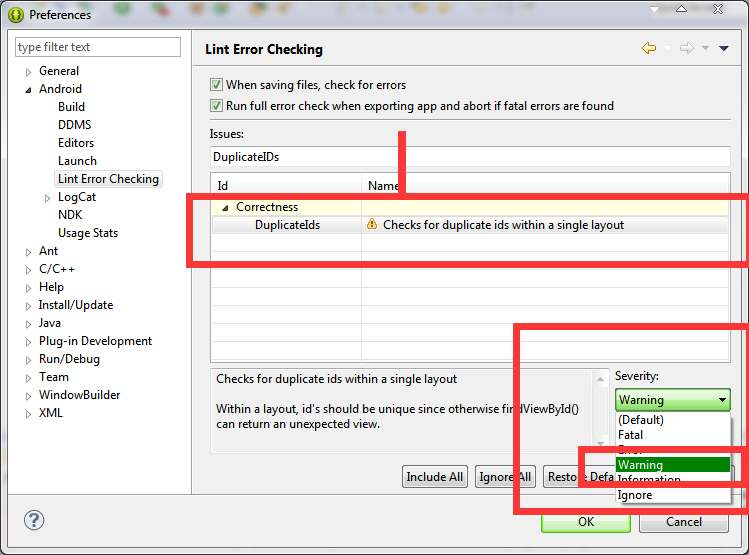
Task: Open the preferences view menu triangle
Action: pos(724,48)
